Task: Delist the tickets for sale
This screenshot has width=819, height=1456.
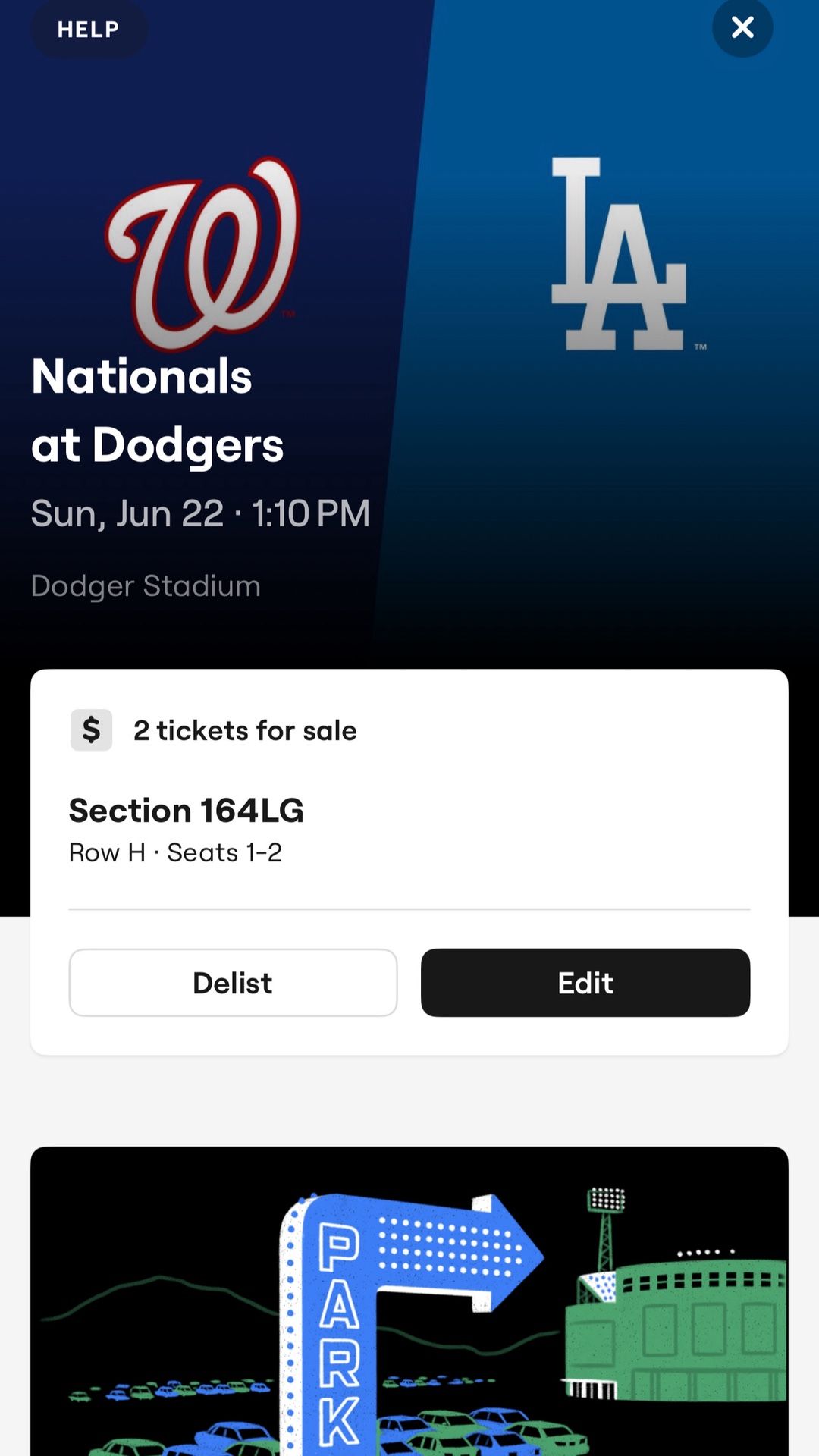Action: pos(233,983)
